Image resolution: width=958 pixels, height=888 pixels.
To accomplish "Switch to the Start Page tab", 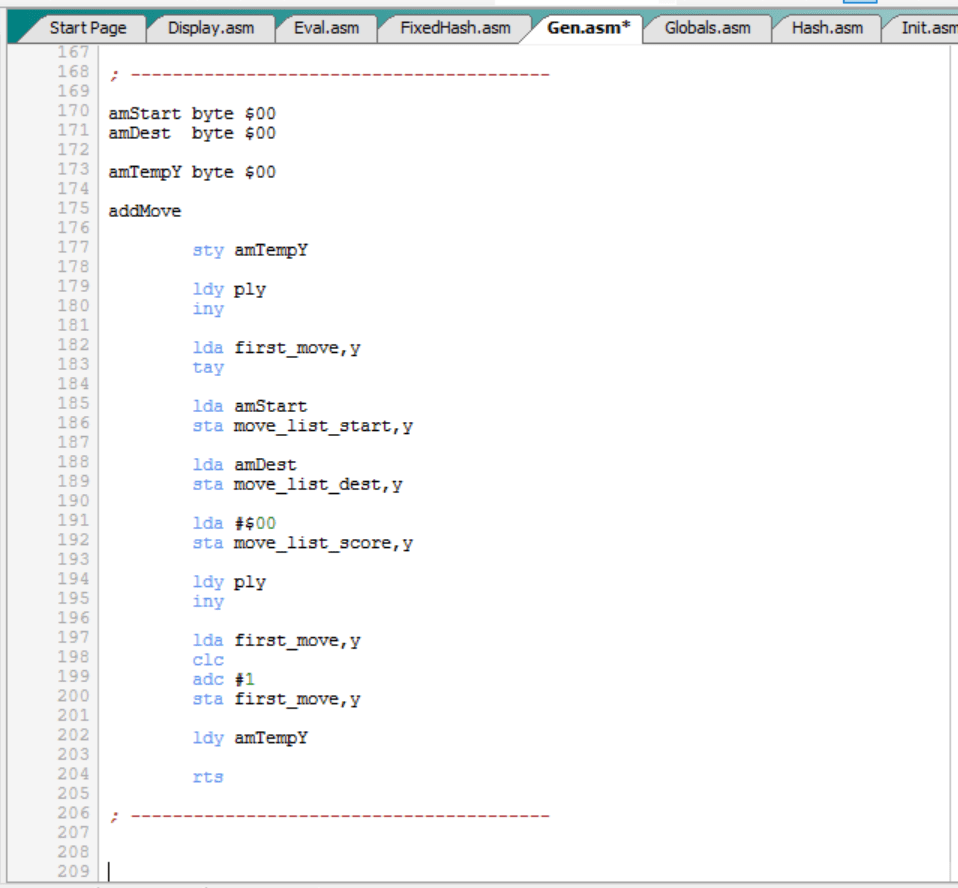I will [87, 28].
